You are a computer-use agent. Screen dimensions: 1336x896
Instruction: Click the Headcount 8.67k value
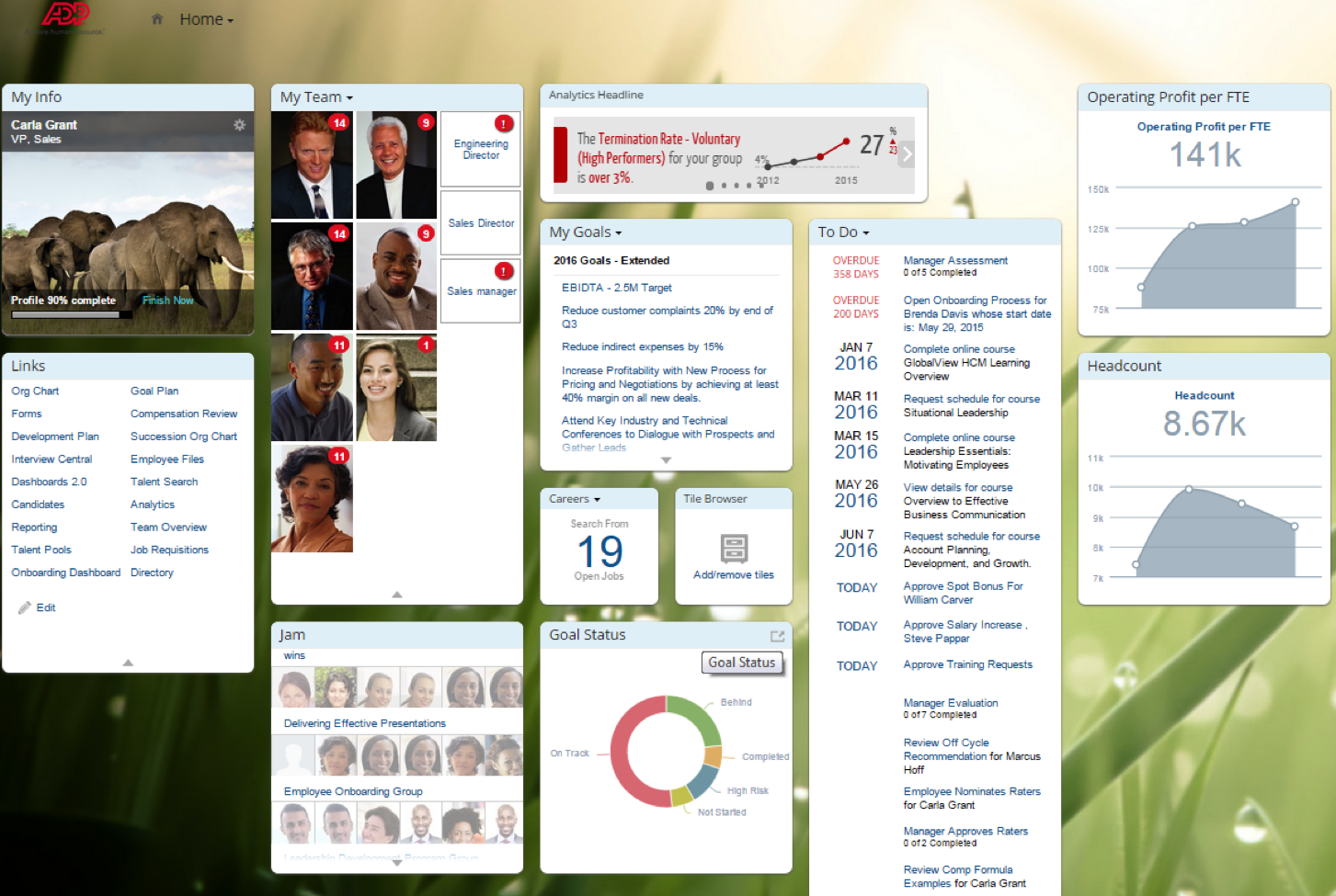click(x=1205, y=424)
